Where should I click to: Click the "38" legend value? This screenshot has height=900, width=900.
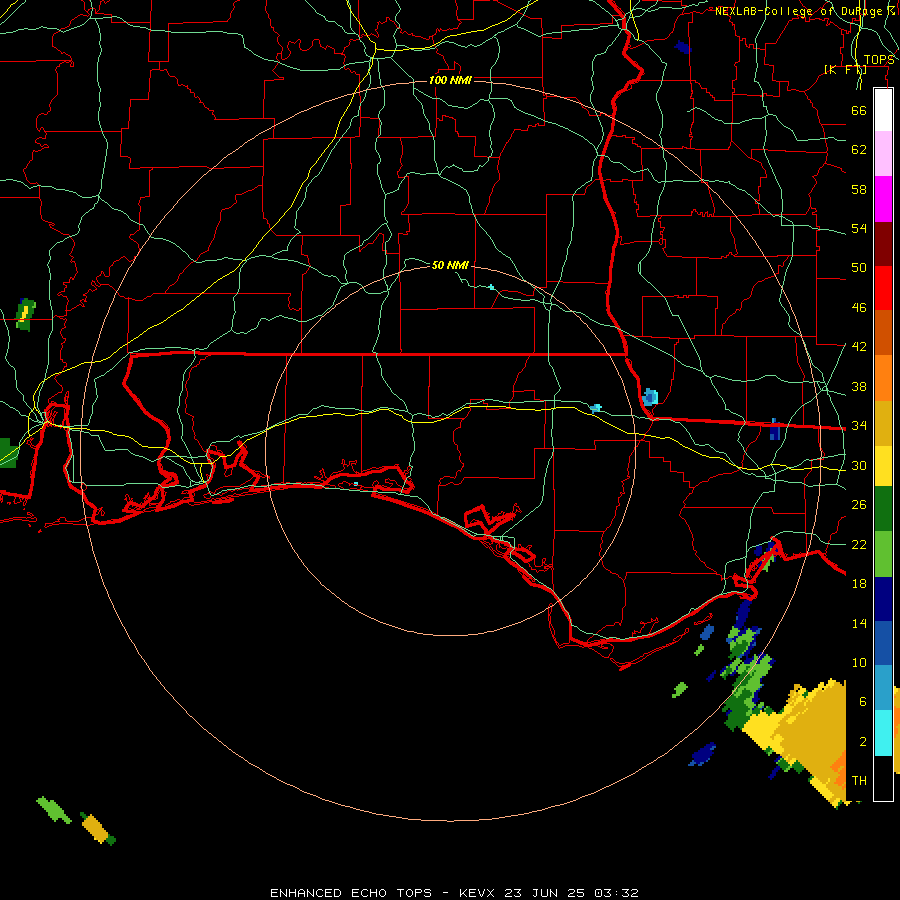pyautogui.click(x=859, y=386)
